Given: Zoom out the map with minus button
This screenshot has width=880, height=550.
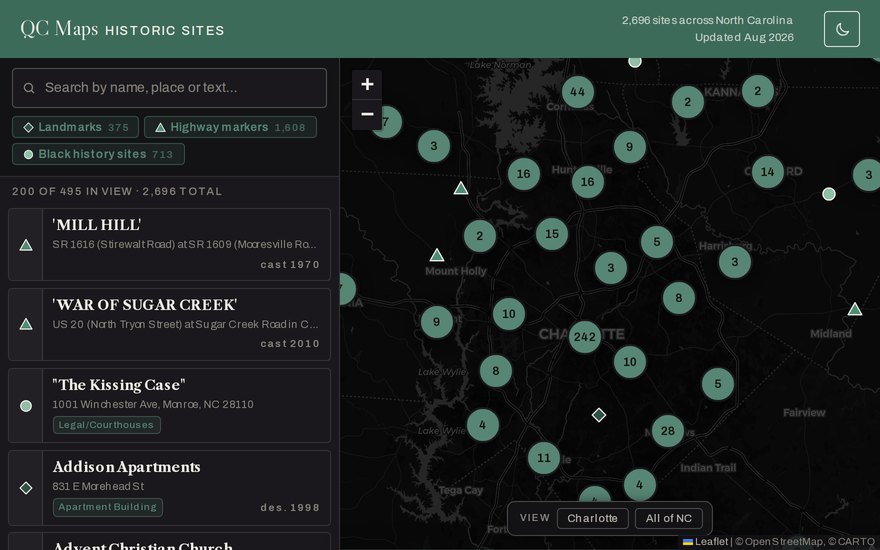Looking at the screenshot, I should (367, 114).
